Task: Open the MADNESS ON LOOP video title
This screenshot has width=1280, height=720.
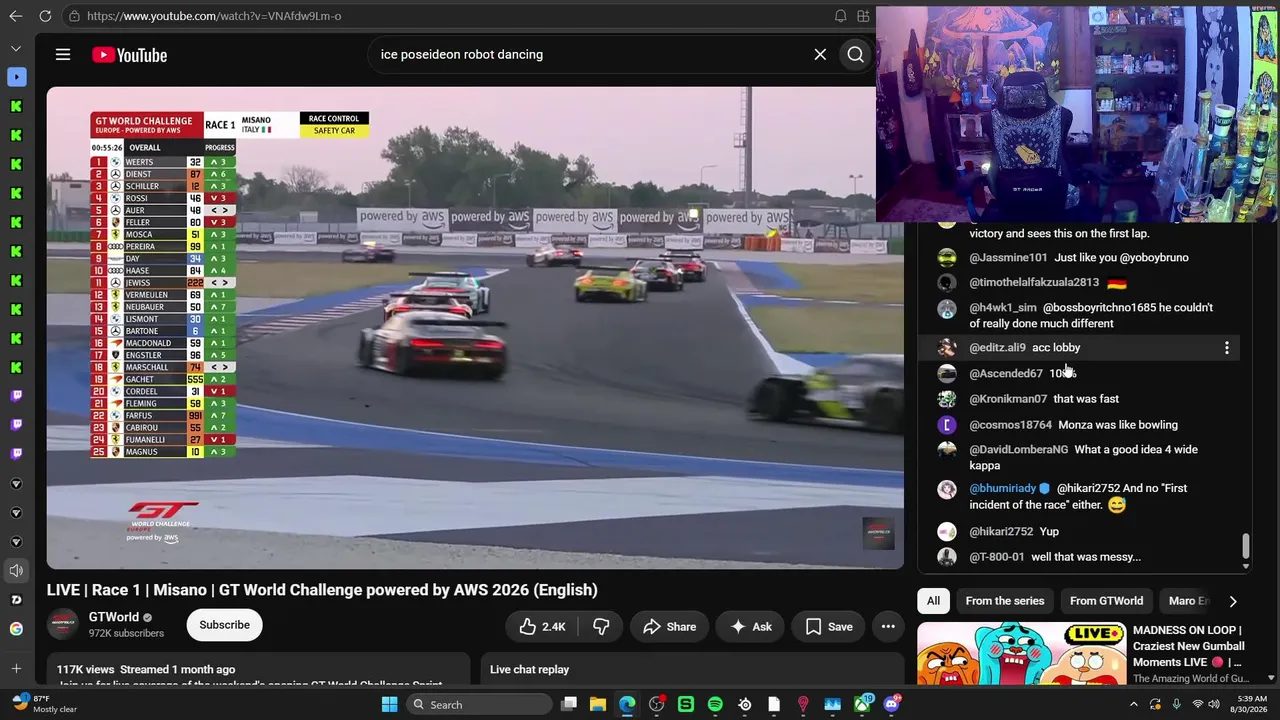Action: (x=1189, y=646)
